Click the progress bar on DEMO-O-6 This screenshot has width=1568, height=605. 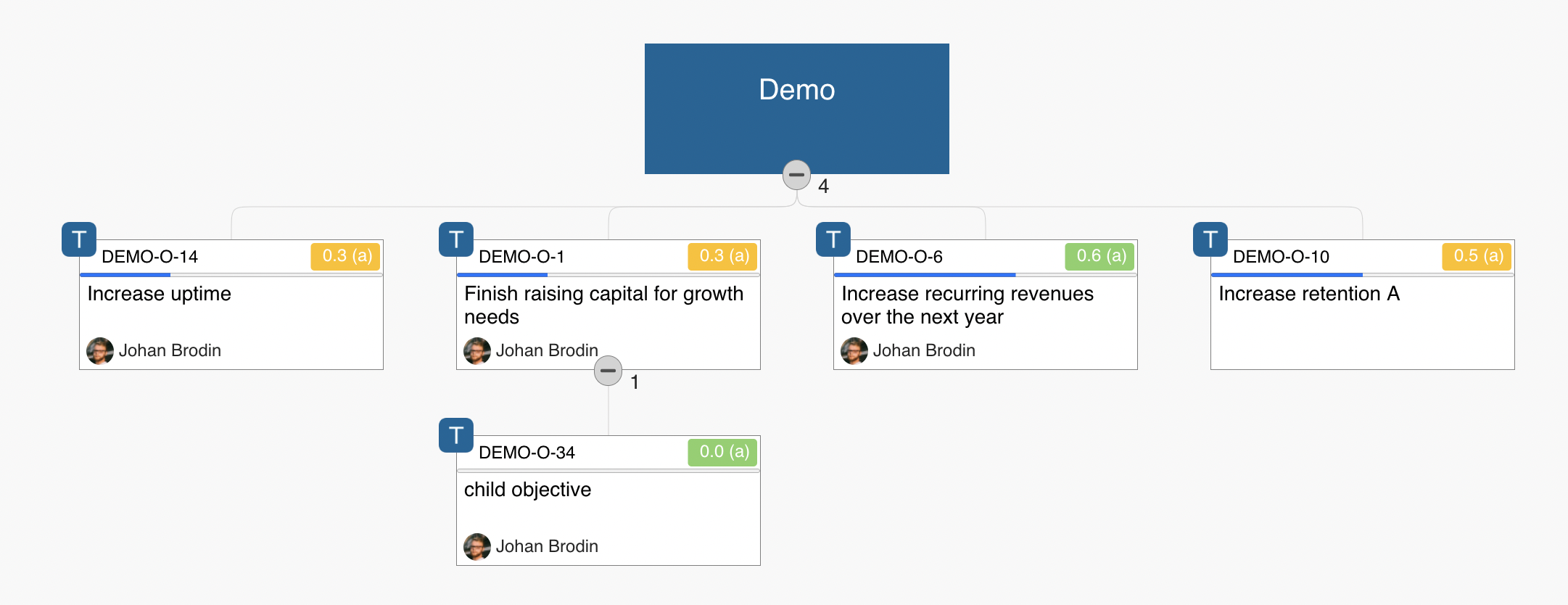(x=985, y=275)
